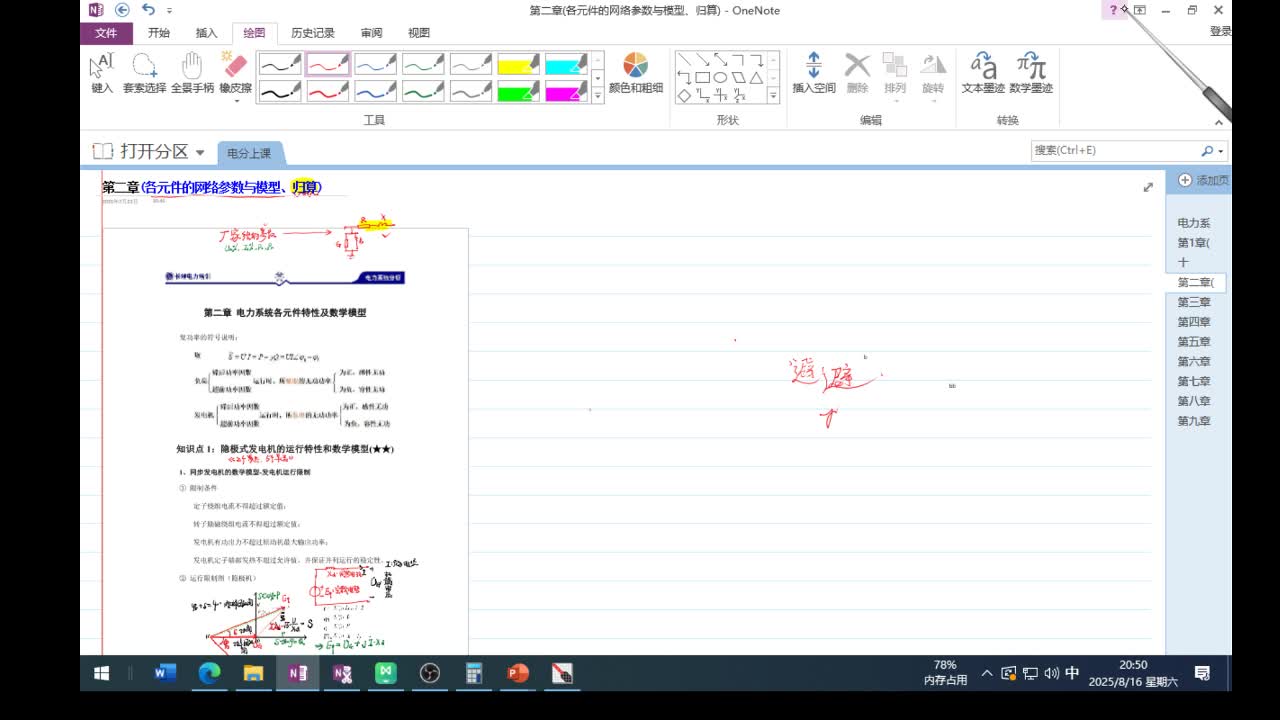Viewport: 1280px width, 720px height.
Task: Open the 第九章 page
Action: pyautogui.click(x=1194, y=421)
